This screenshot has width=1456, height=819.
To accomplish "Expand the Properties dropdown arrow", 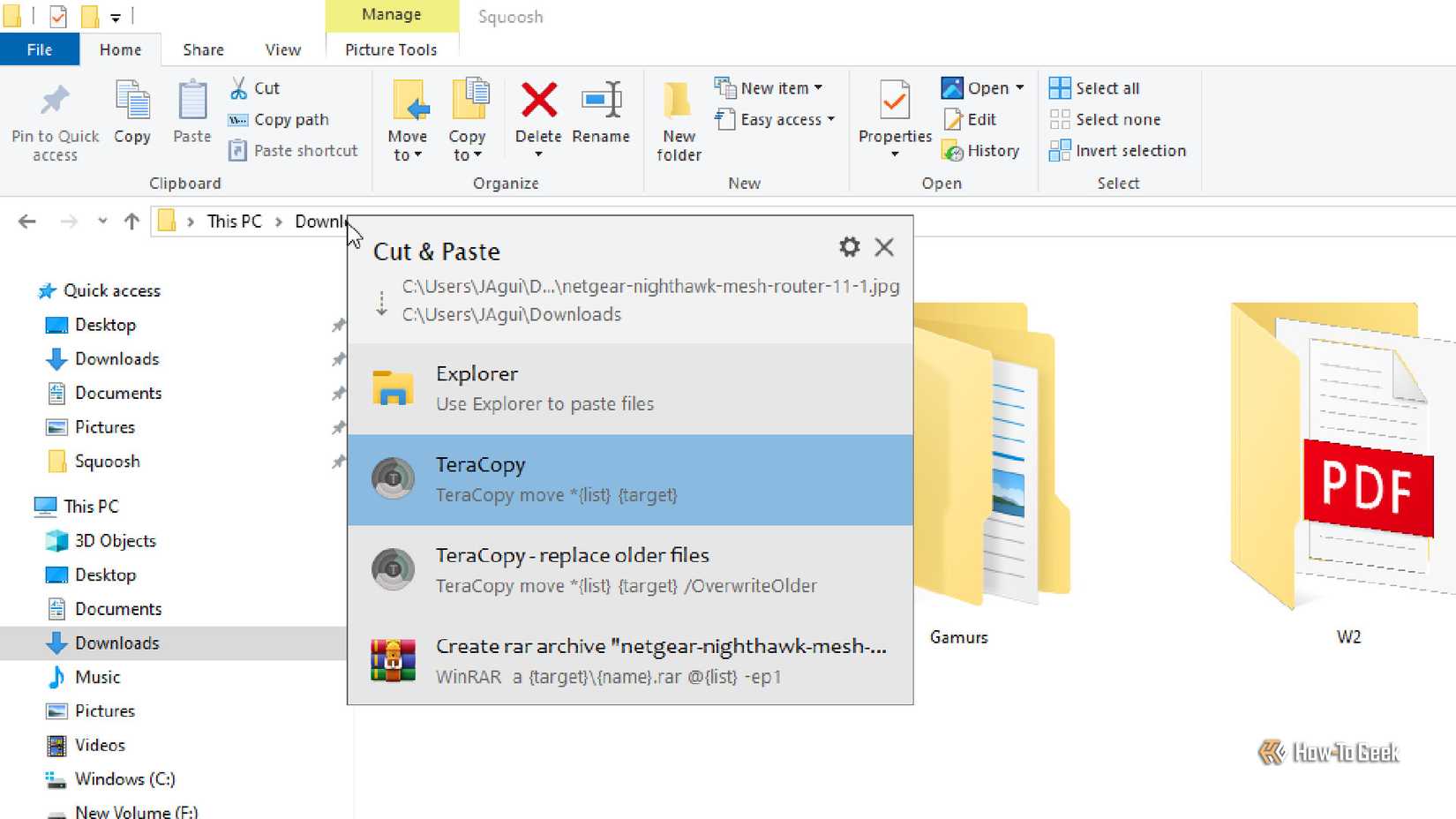I will coord(895,155).
